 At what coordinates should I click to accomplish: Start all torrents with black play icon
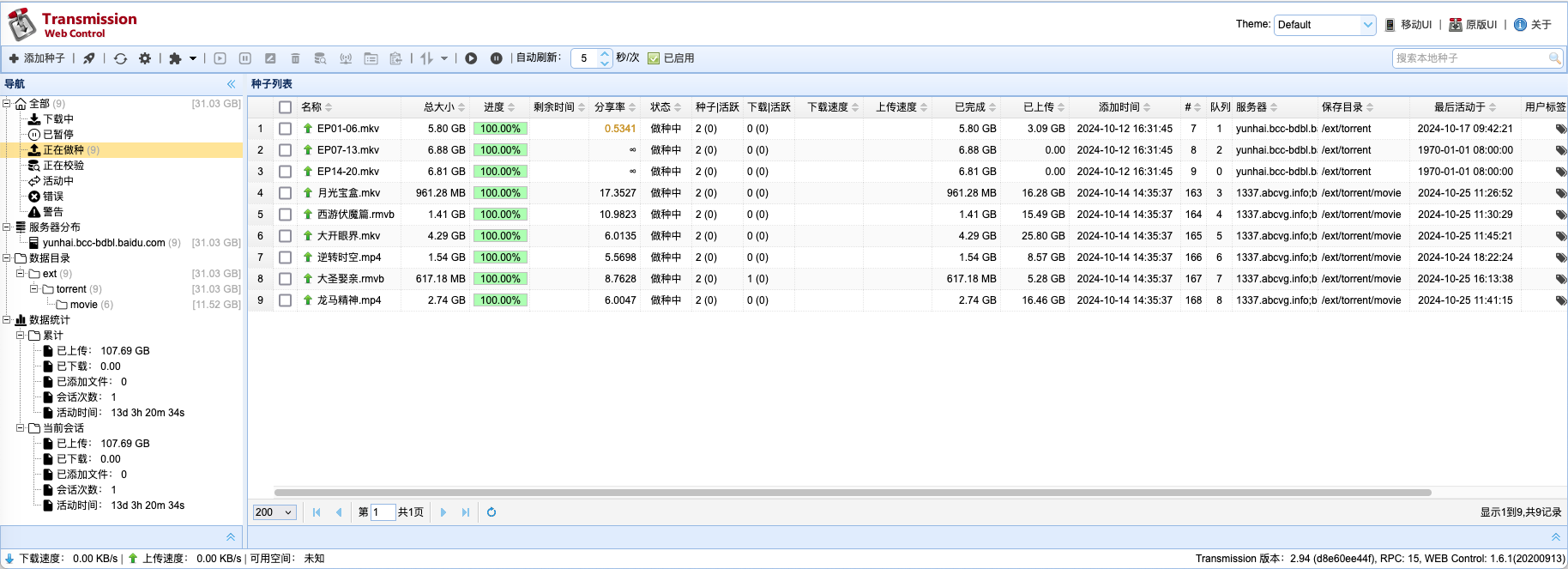point(471,58)
